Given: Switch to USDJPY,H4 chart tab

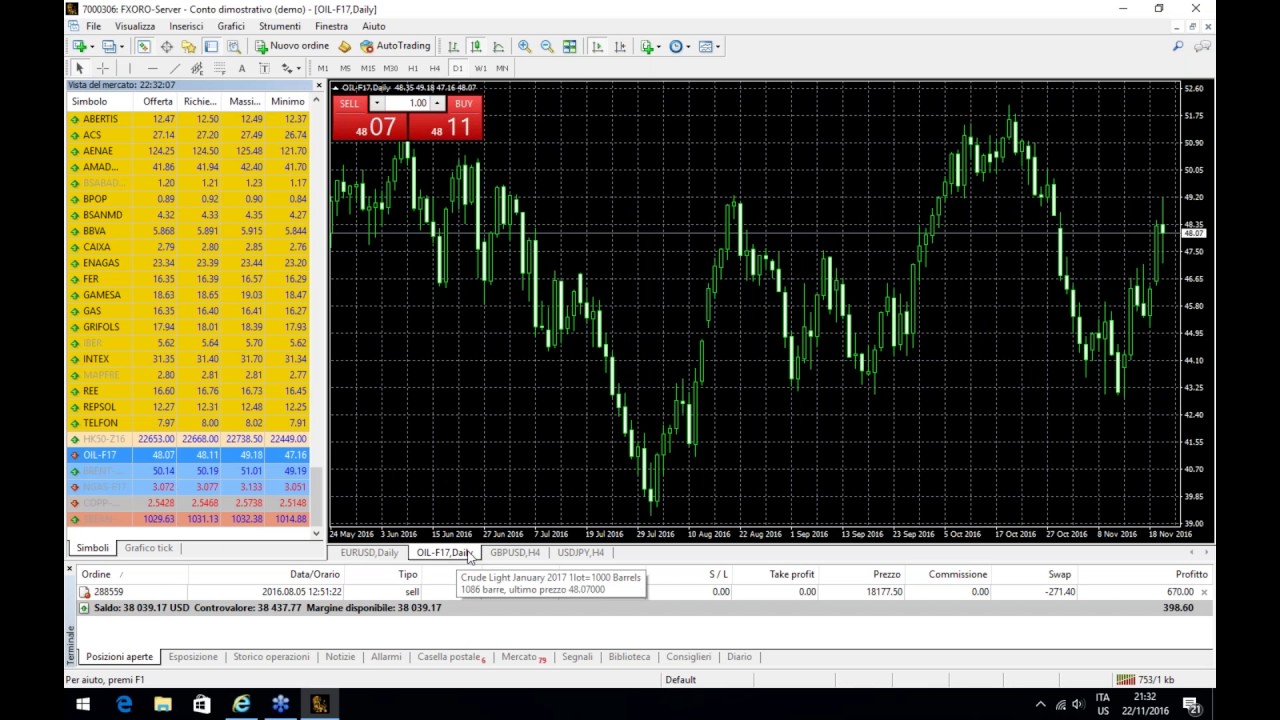Looking at the screenshot, I should (x=581, y=553).
